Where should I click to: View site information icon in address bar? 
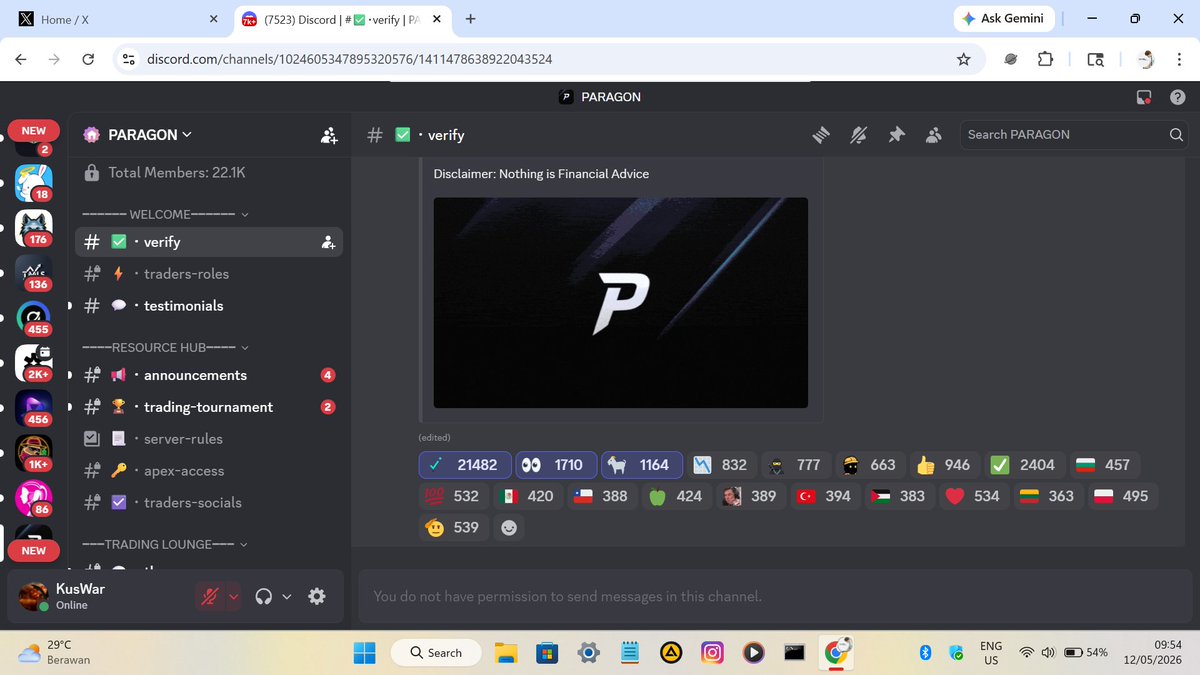(x=128, y=59)
